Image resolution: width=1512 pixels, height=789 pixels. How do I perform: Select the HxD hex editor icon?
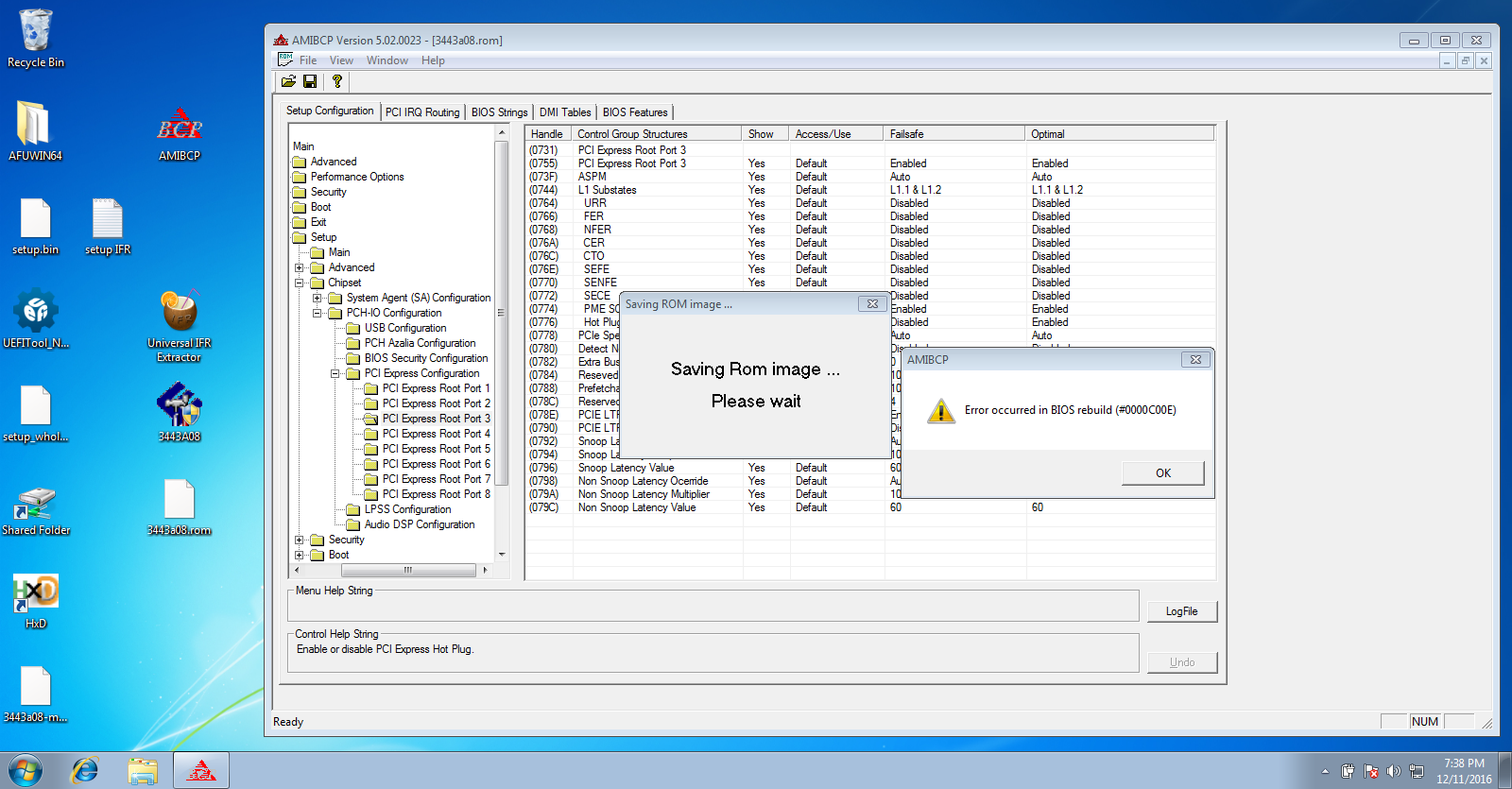(x=35, y=600)
